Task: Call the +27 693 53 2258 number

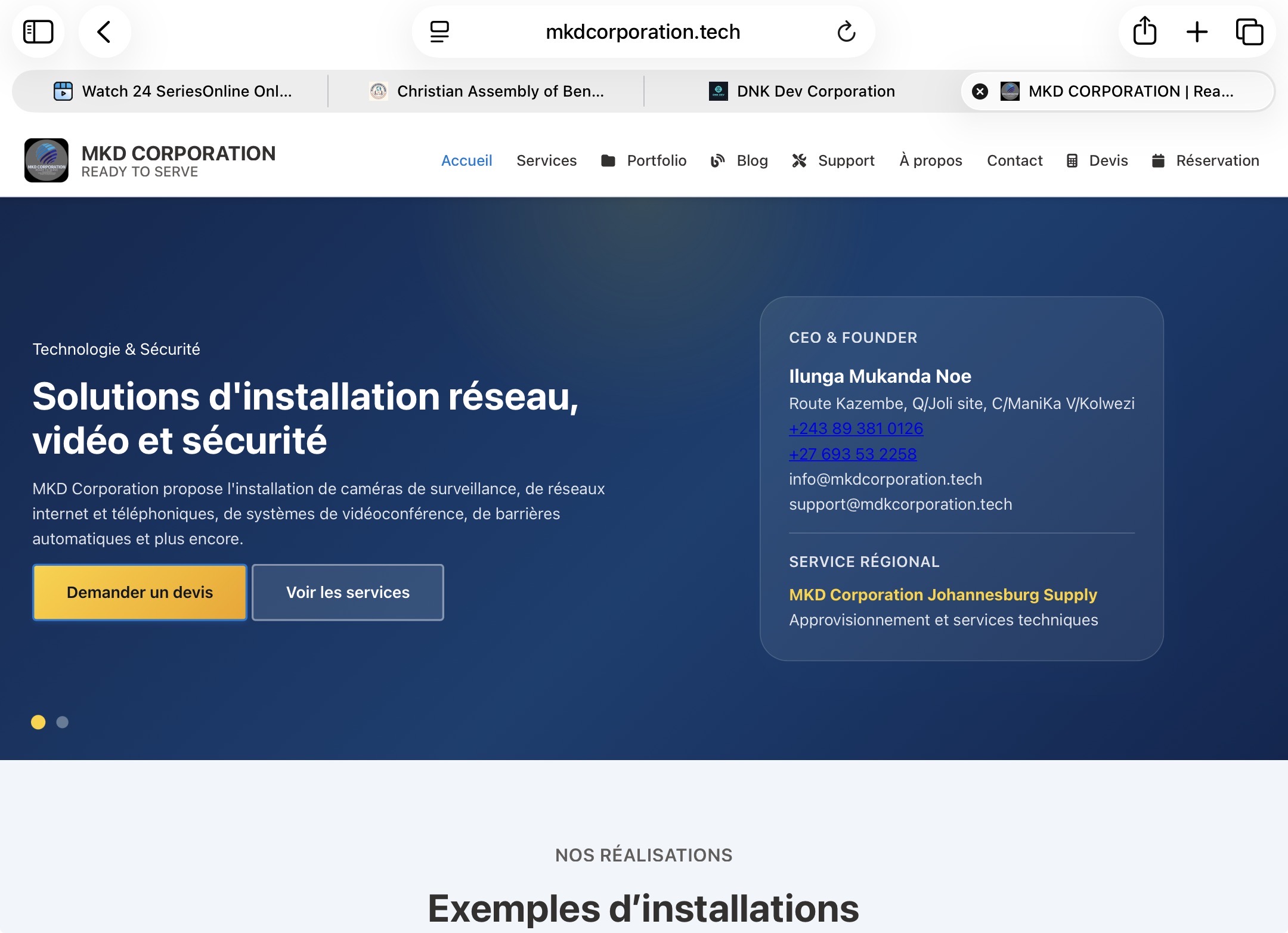Action: pos(853,454)
